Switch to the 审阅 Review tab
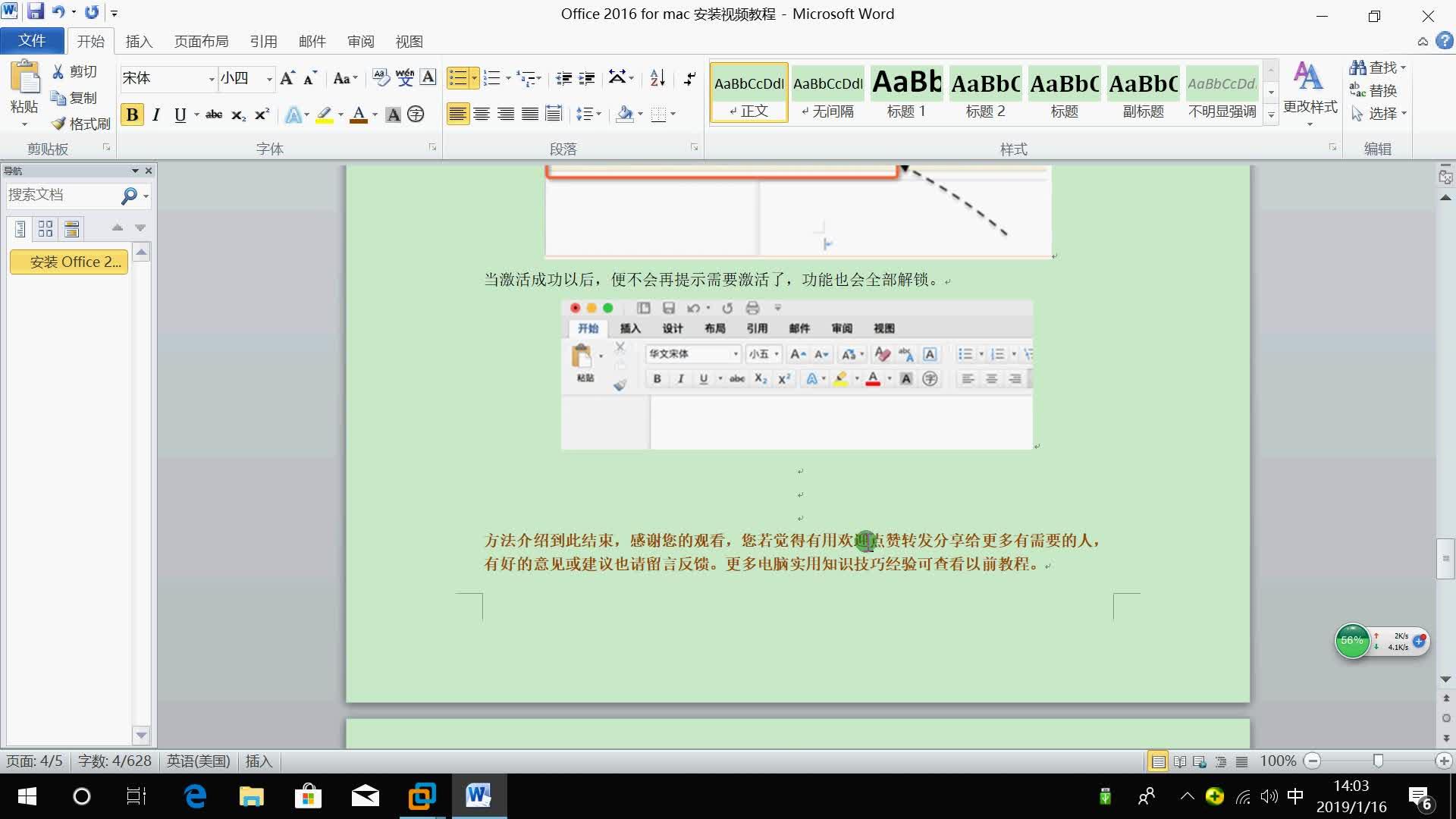The width and height of the screenshot is (1456, 819). pos(360,42)
